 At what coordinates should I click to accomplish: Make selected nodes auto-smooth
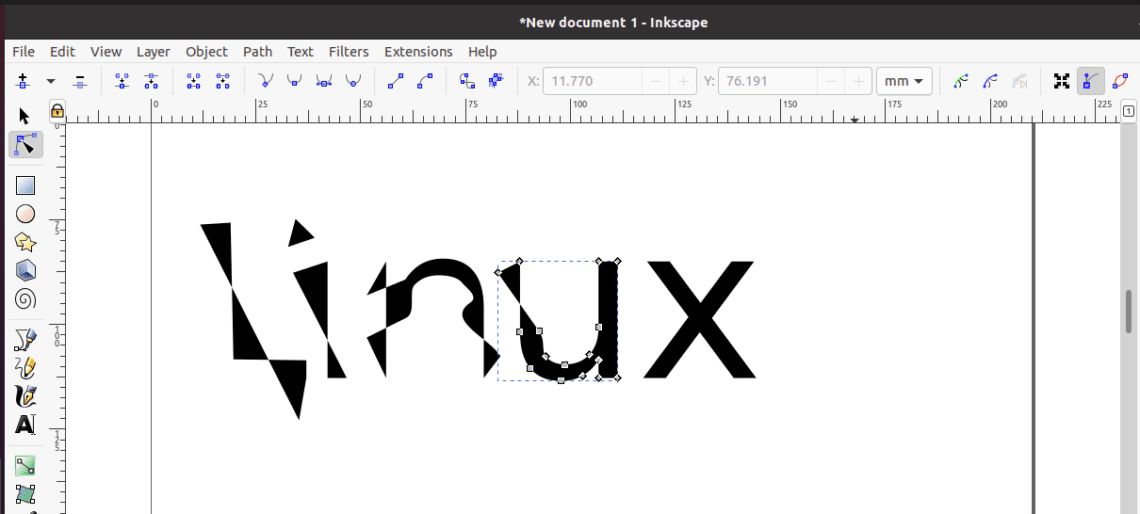coord(353,81)
